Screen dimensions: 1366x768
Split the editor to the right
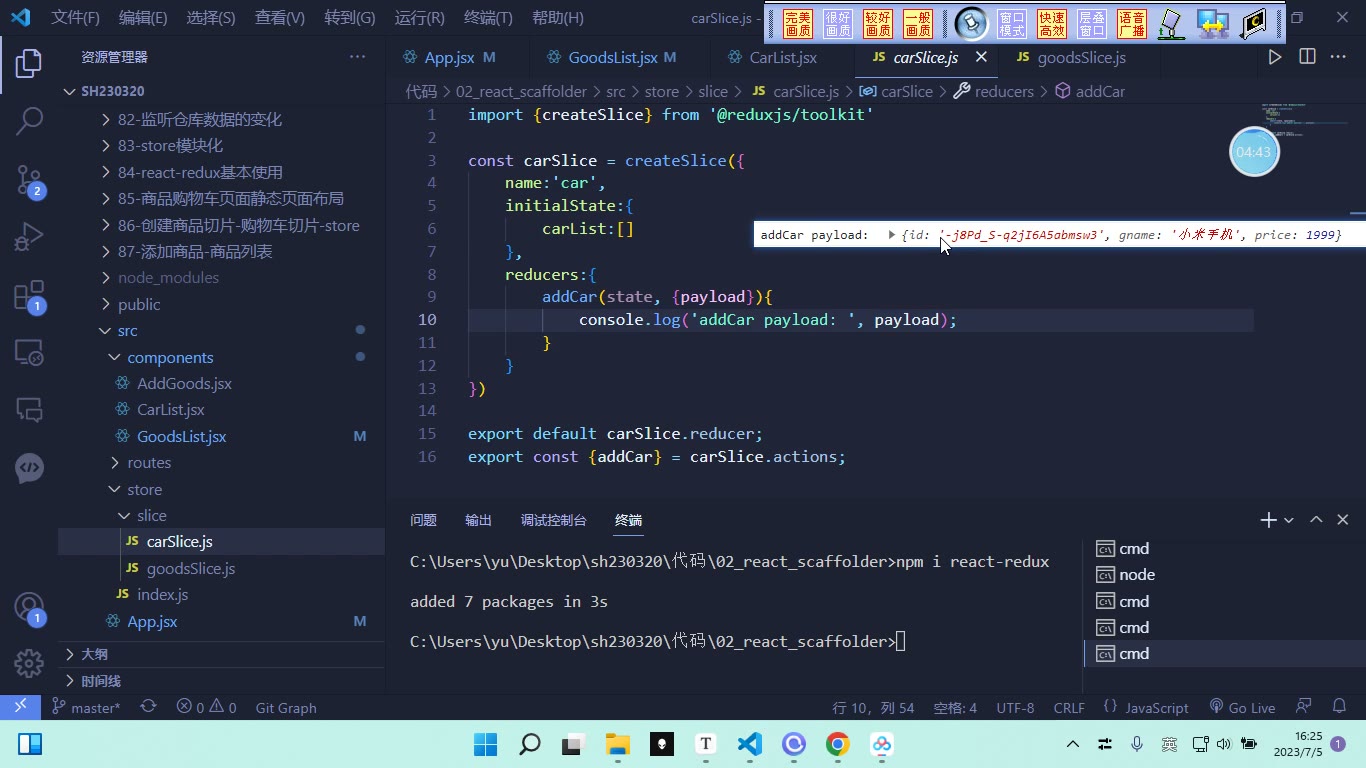coord(1307,57)
